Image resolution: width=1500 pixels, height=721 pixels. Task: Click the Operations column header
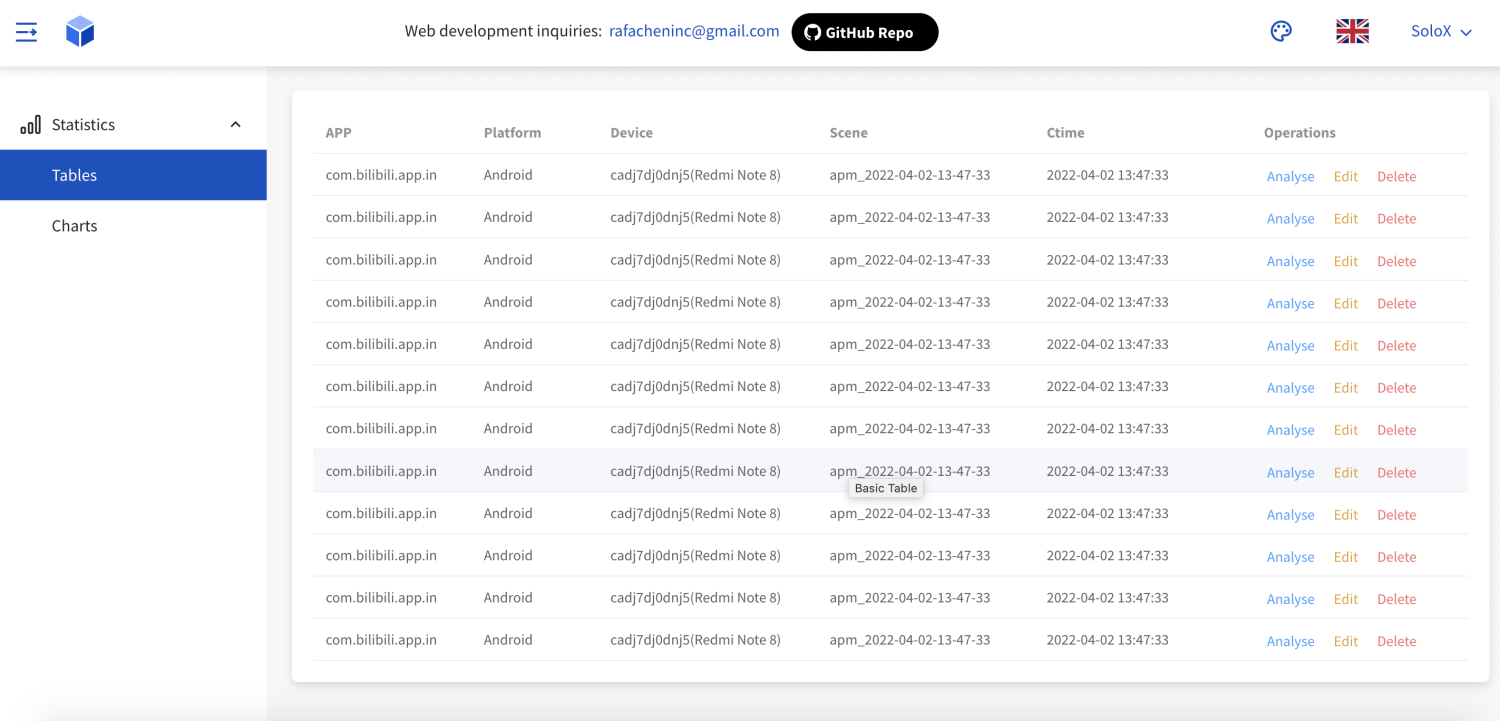1299,132
